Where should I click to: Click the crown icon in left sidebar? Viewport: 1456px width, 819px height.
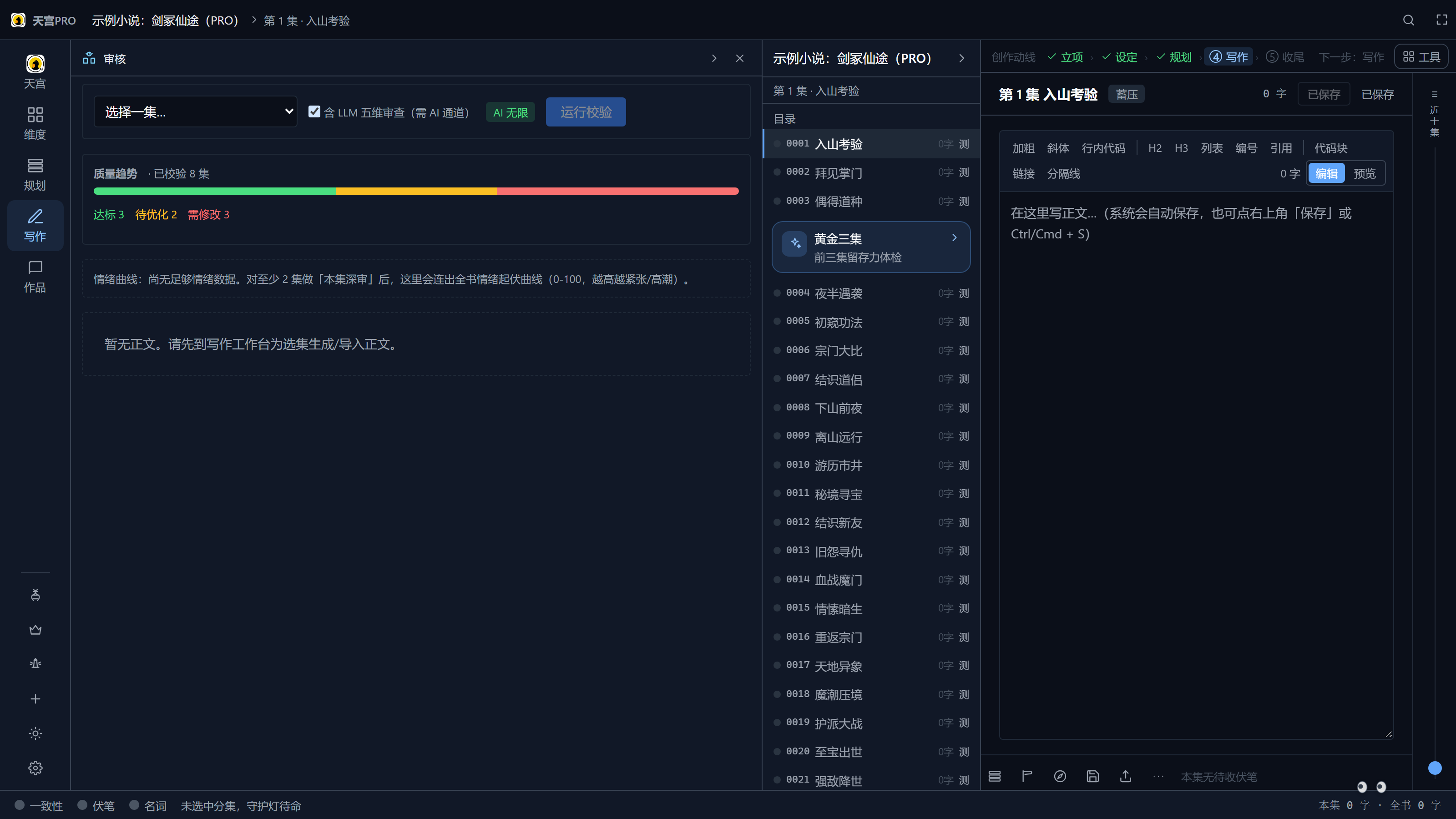click(35, 630)
